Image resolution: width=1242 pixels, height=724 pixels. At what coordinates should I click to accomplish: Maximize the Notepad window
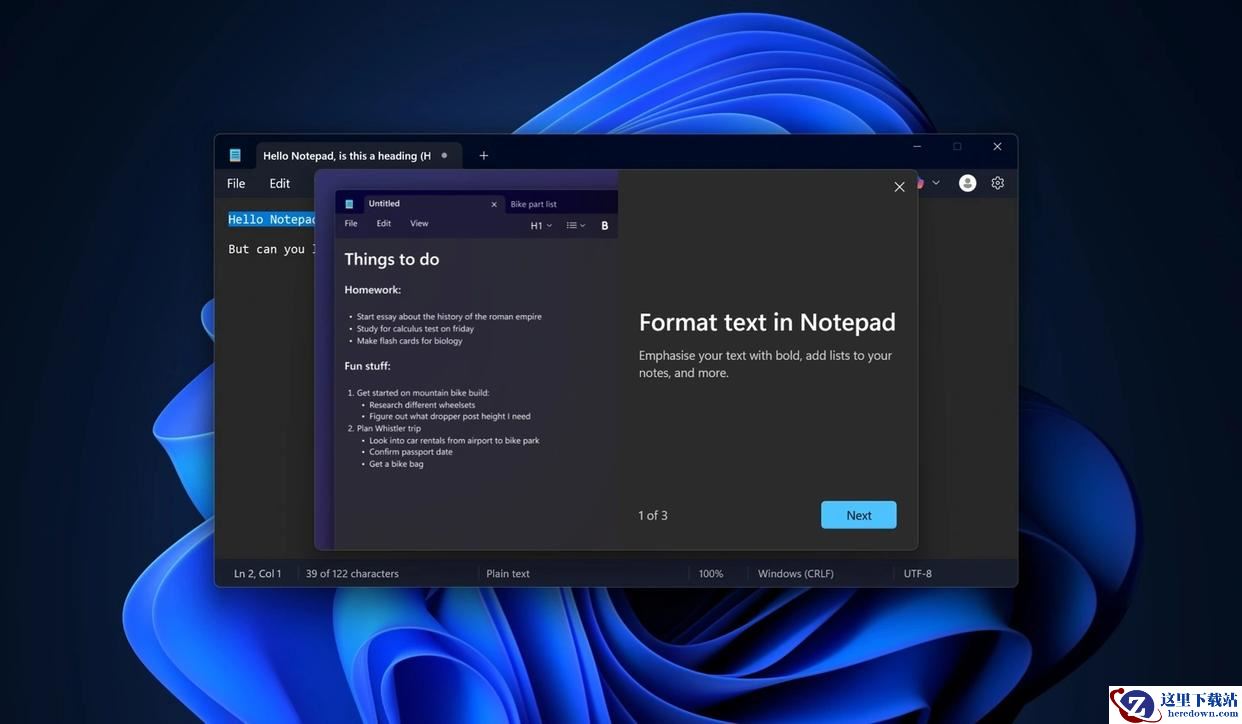pyautogui.click(x=957, y=147)
